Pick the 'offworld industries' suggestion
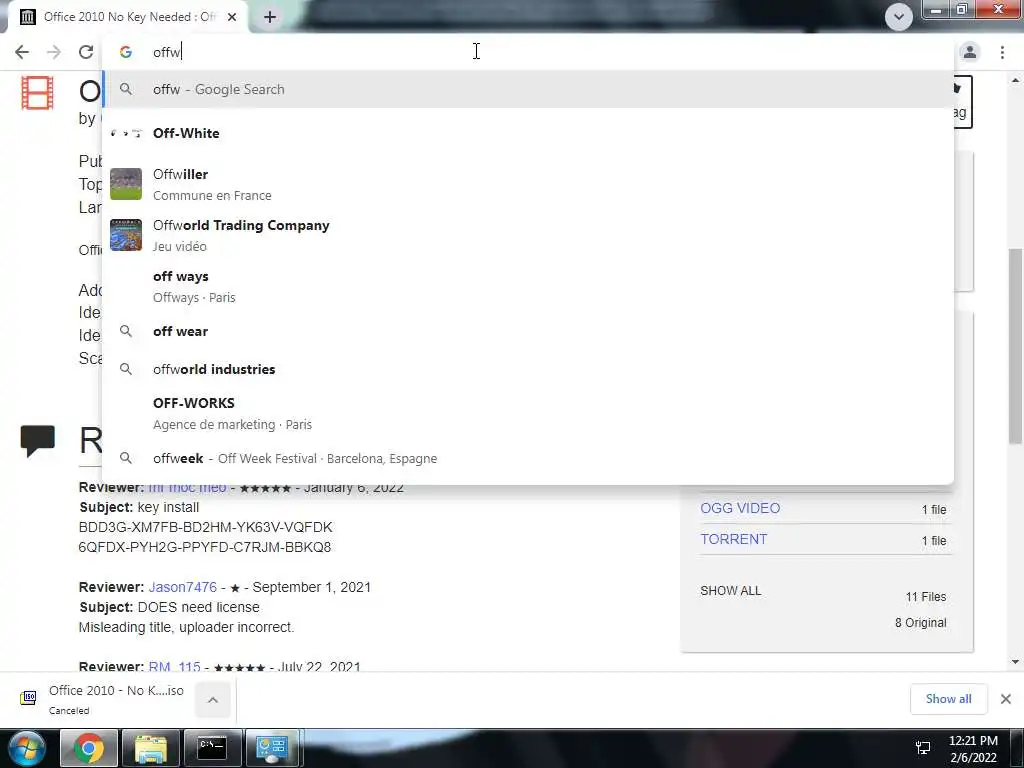 [528, 369]
